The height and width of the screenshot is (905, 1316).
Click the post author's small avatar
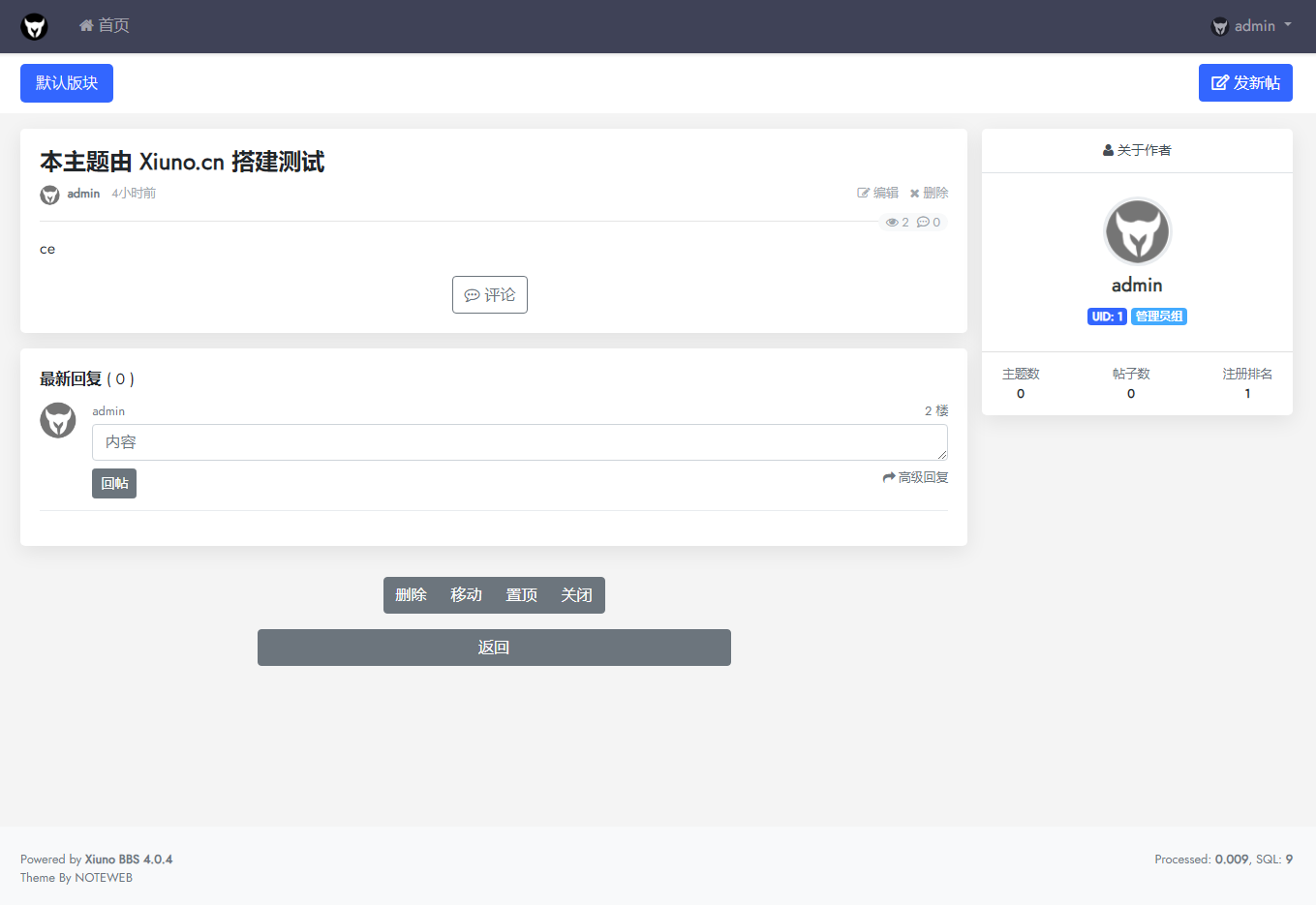[x=49, y=195]
